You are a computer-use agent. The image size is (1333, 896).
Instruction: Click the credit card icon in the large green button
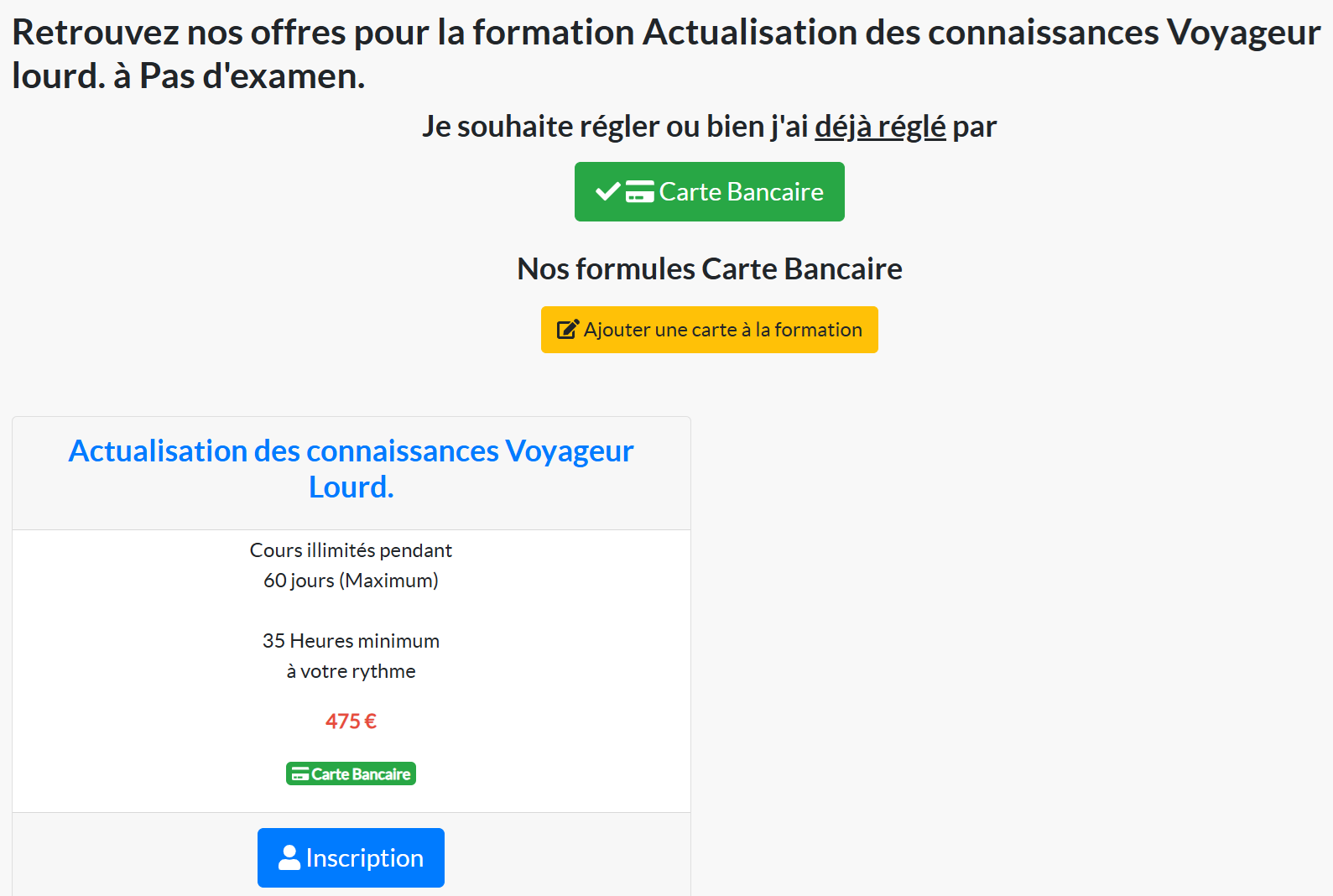(x=640, y=192)
